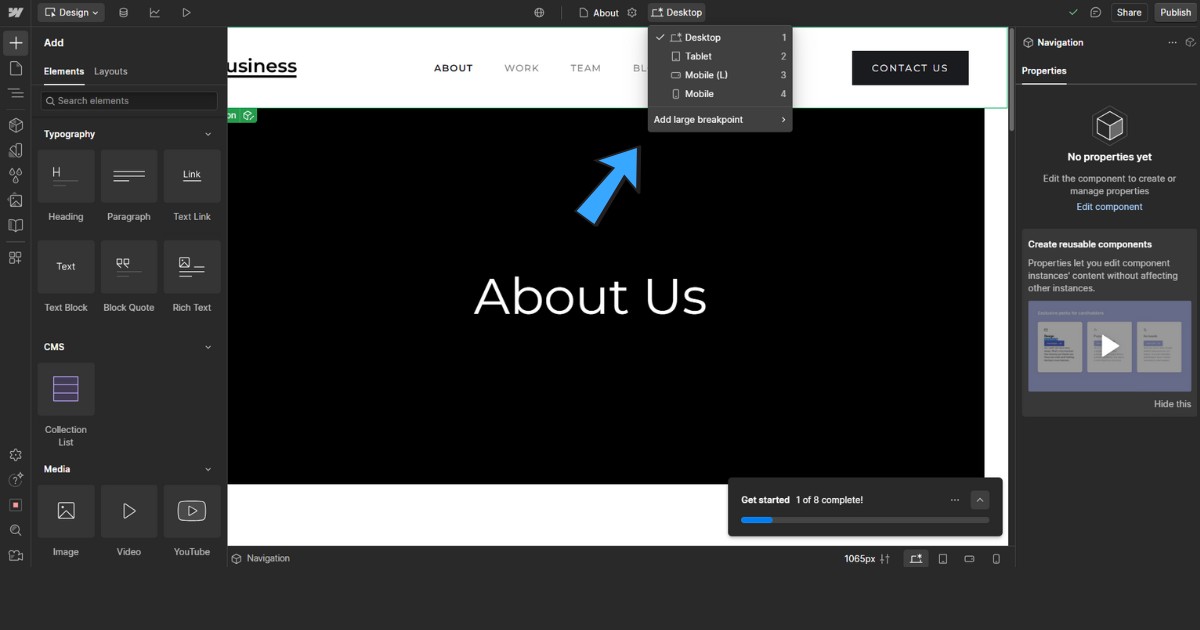
Task: Open the Pages panel icon
Action: (15, 68)
